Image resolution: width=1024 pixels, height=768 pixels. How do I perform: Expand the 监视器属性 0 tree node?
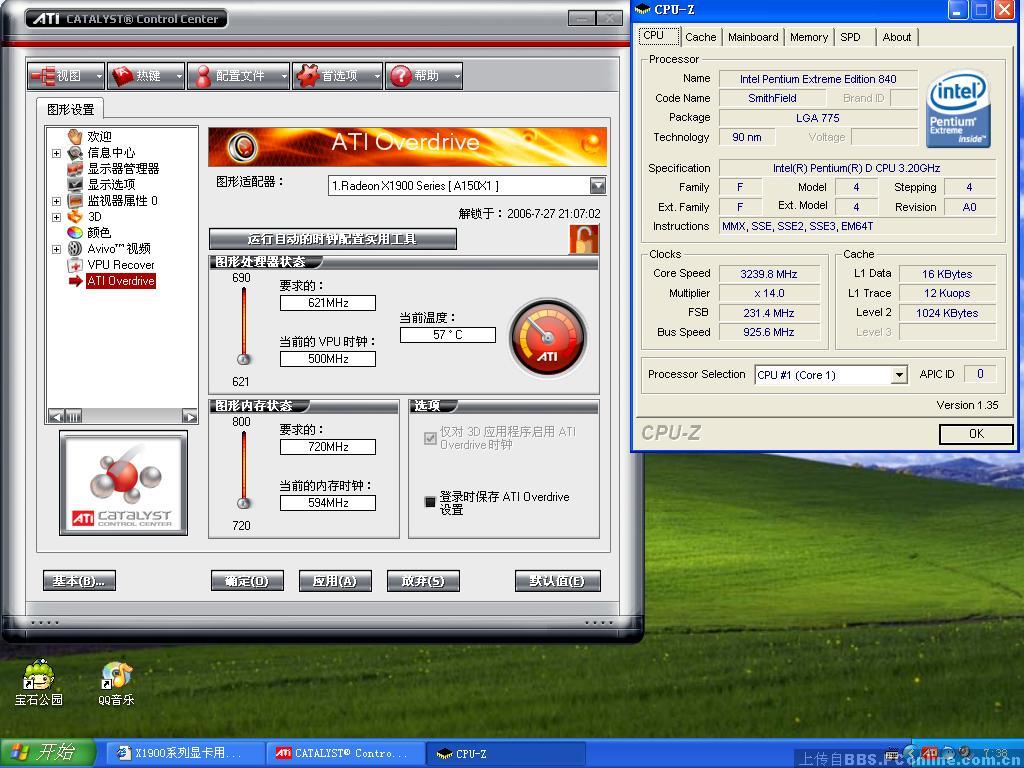(x=57, y=201)
